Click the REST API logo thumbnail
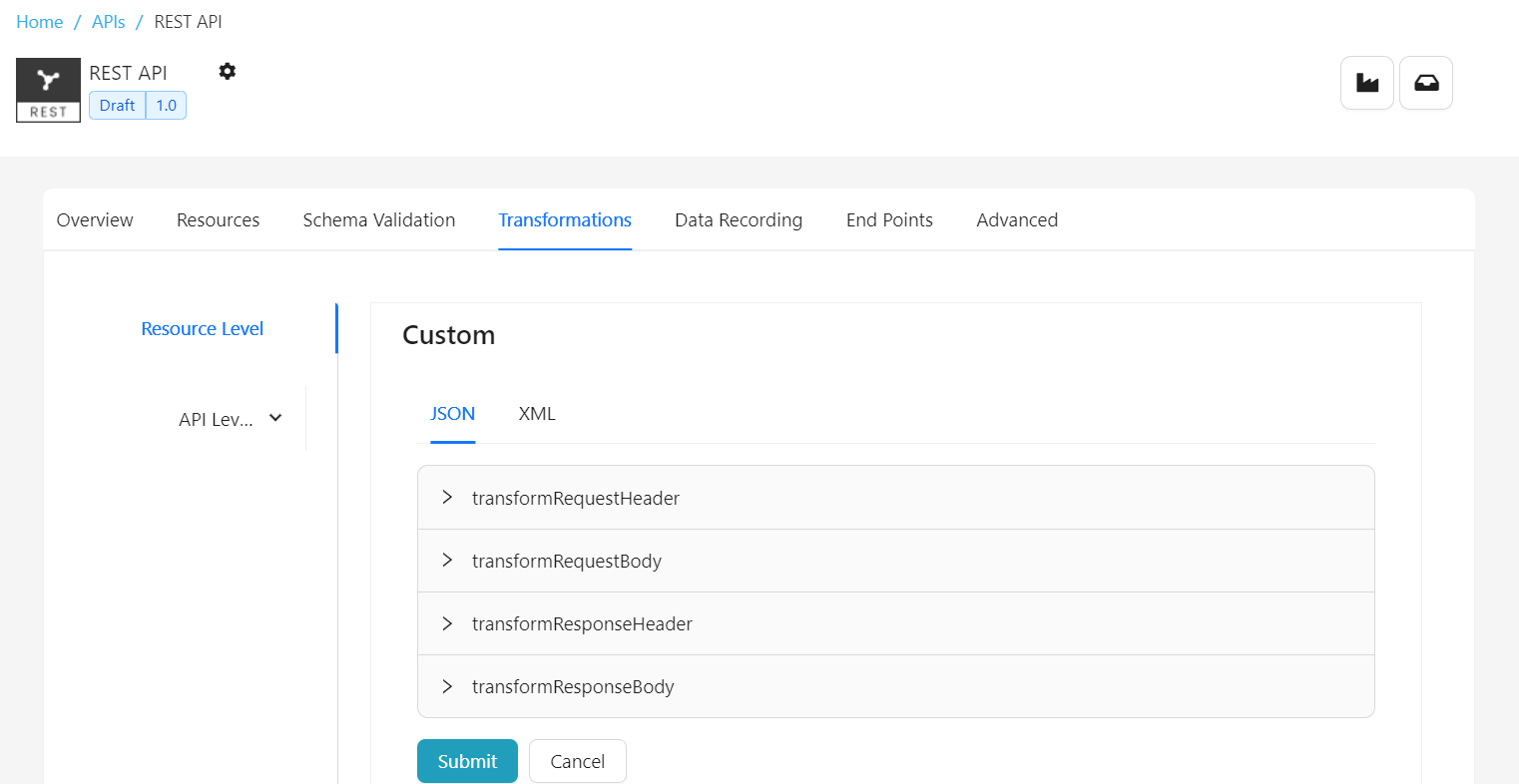The width and height of the screenshot is (1519, 784). 48,90
